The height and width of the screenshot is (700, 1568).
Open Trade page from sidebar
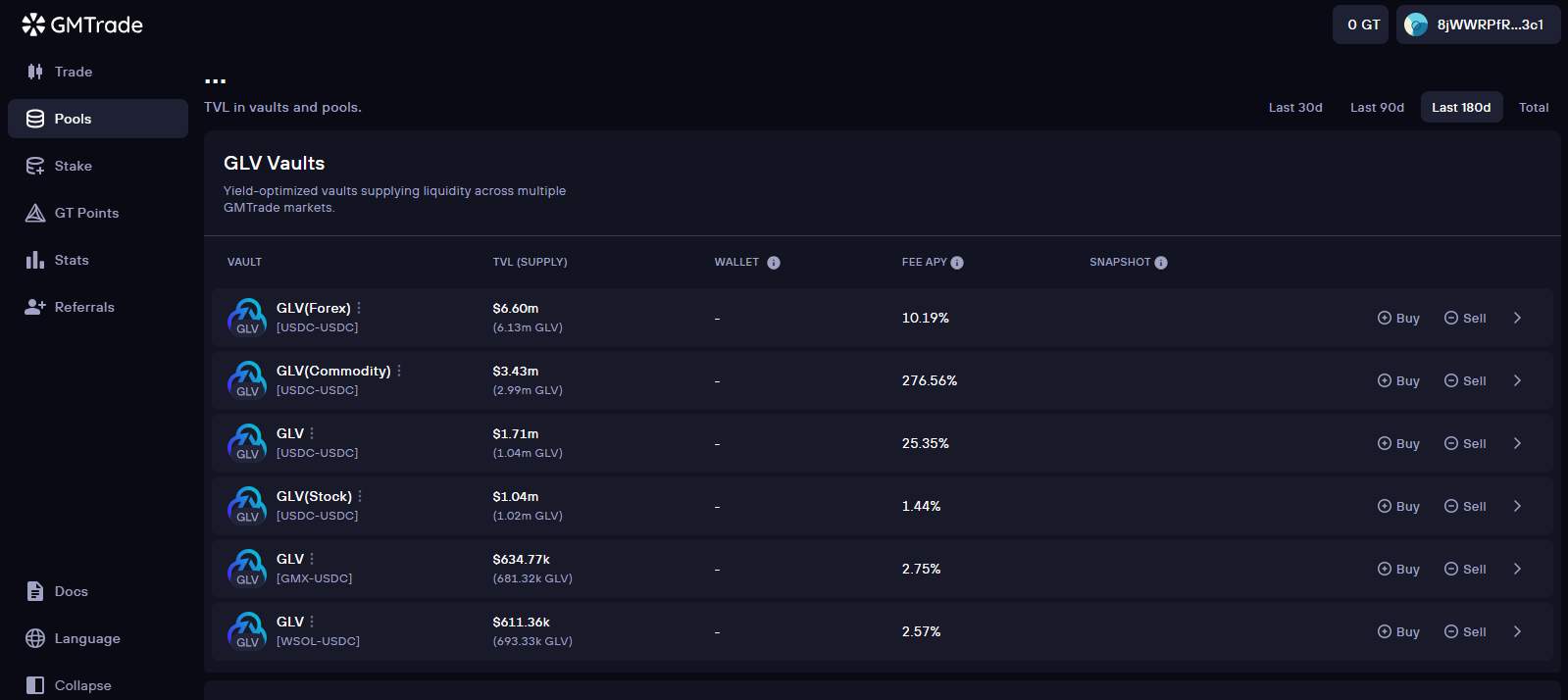tap(98, 72)
